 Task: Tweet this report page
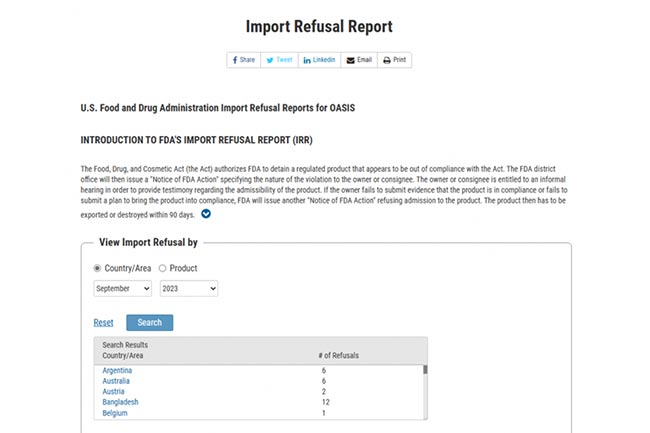click(279, 60)
